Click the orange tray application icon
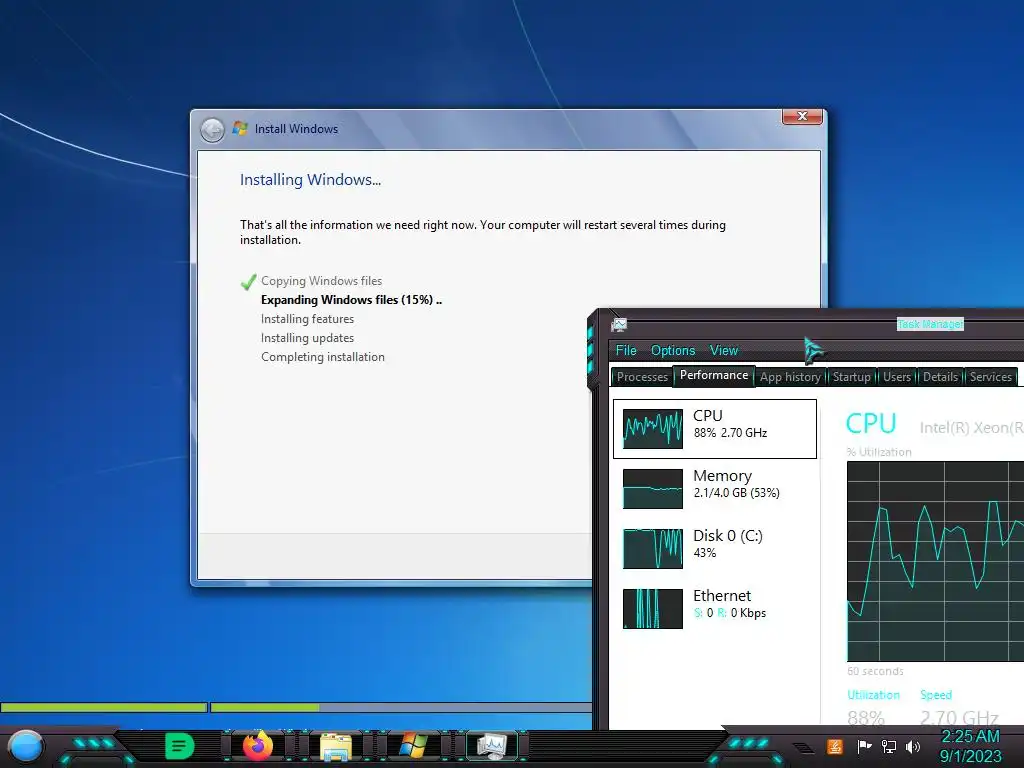 (835, 746)
